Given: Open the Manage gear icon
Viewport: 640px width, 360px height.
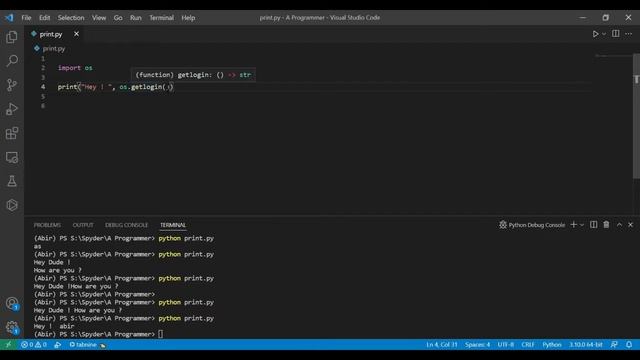Looking at the screenshot, I should pyautogui.click(x=12, y=327).
